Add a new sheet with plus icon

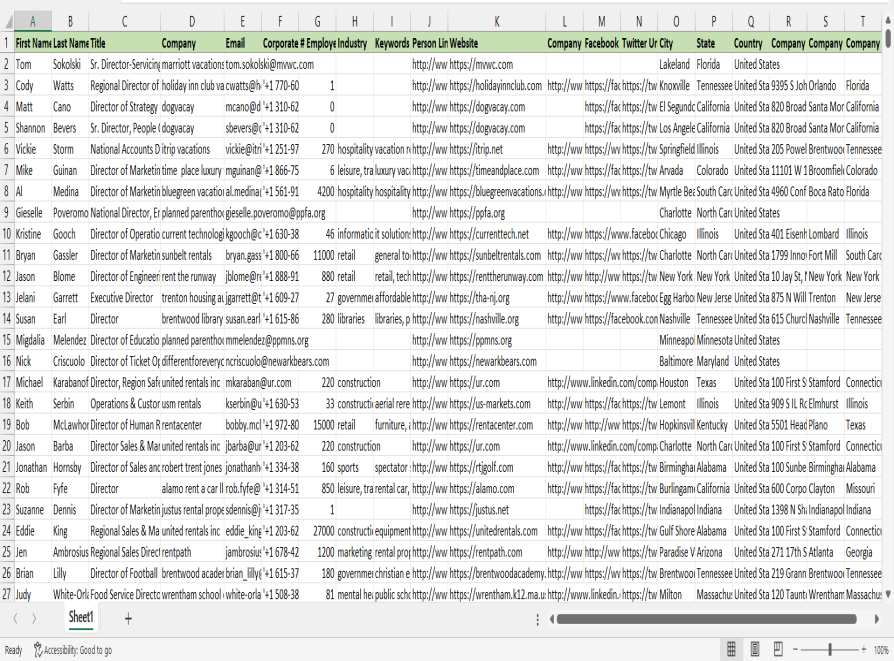pyautogui.click(x=128, y=619)
